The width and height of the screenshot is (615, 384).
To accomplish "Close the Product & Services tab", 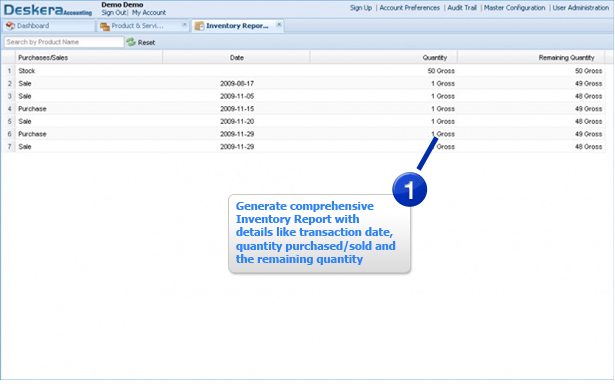I will 184,25.
